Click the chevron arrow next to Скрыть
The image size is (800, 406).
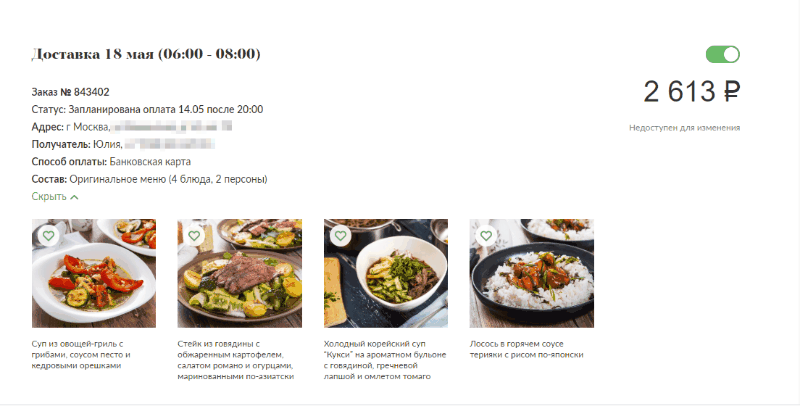tap(74, 197)
